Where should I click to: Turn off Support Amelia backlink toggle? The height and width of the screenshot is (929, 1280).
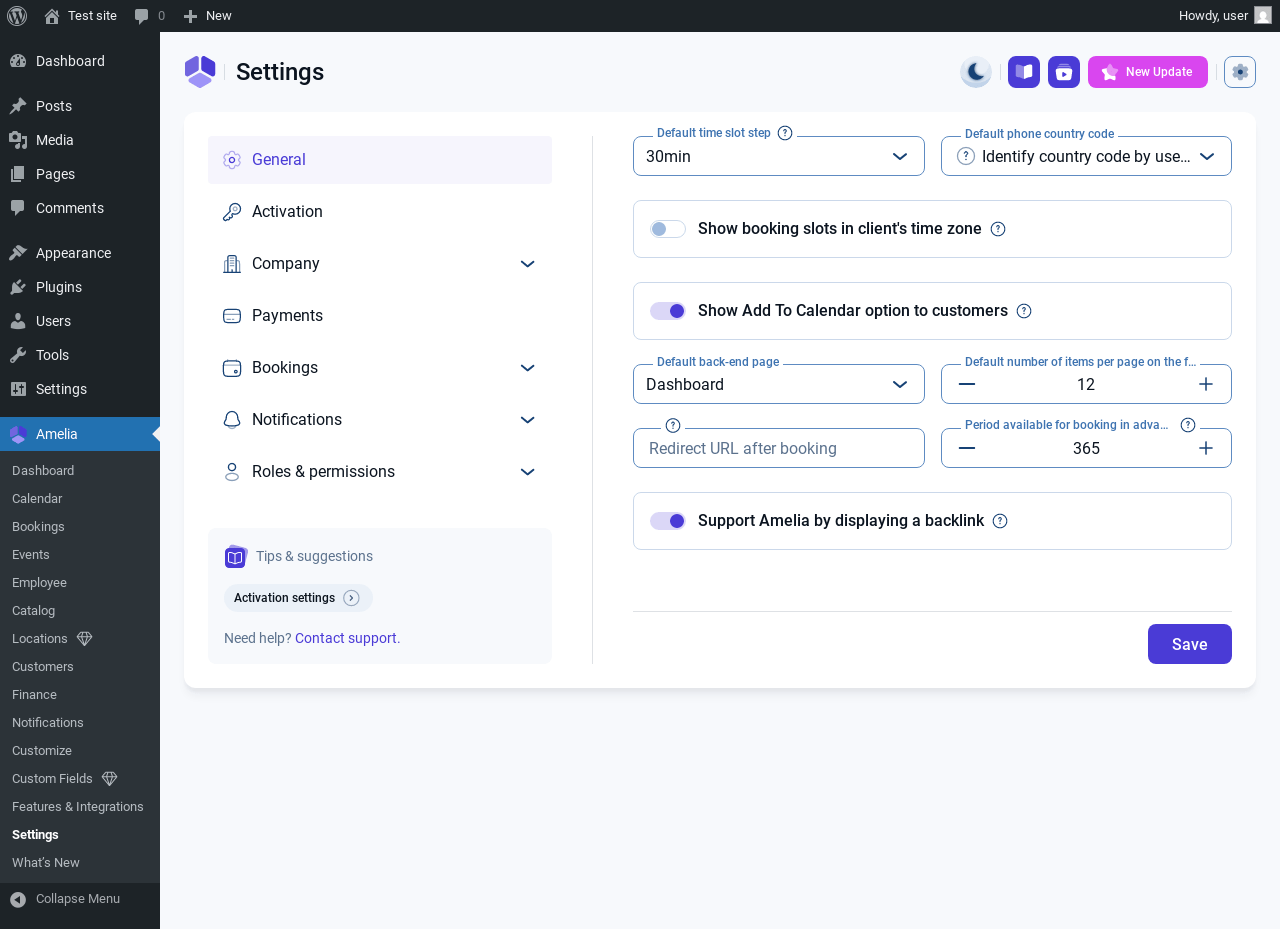[x=668, y=521]
